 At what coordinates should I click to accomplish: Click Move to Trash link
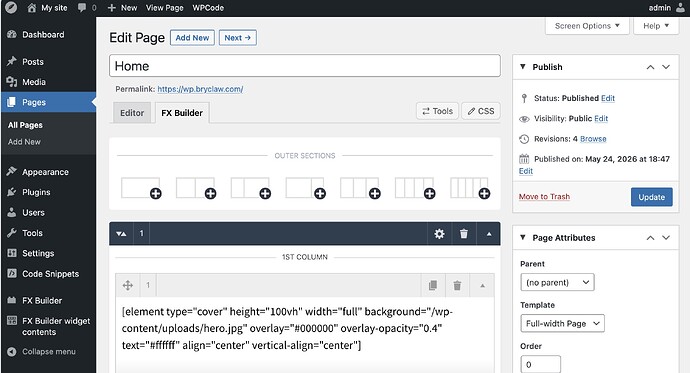(544, 197)
